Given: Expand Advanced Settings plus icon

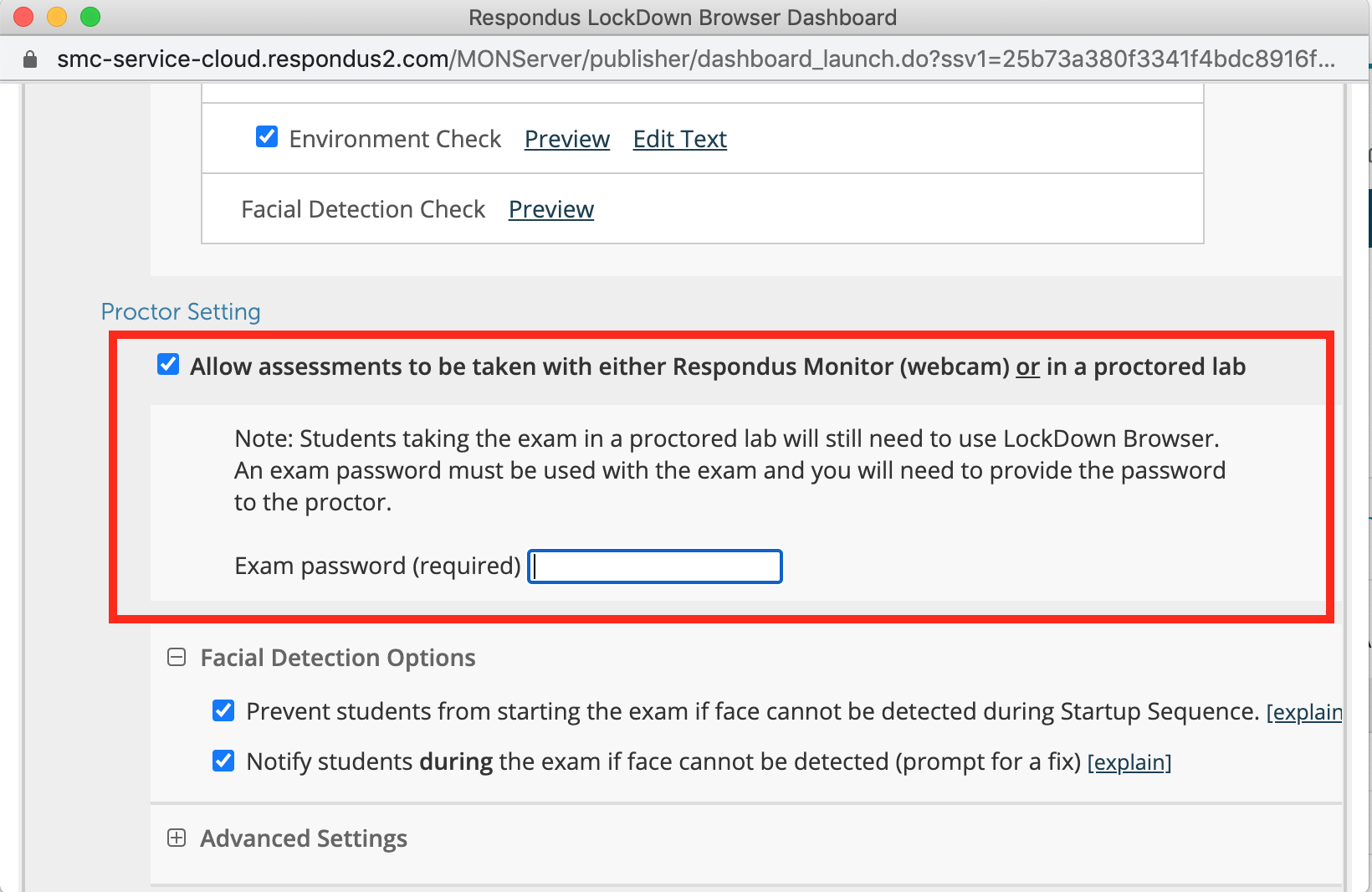Looking at the screenshot, I should click(177, 838).
